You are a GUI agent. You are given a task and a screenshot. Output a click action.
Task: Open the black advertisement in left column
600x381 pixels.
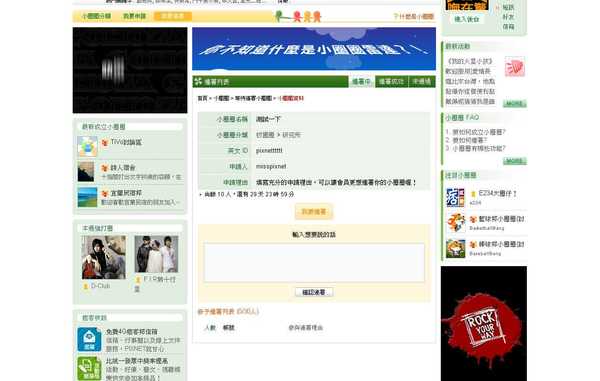pos(130,70)
